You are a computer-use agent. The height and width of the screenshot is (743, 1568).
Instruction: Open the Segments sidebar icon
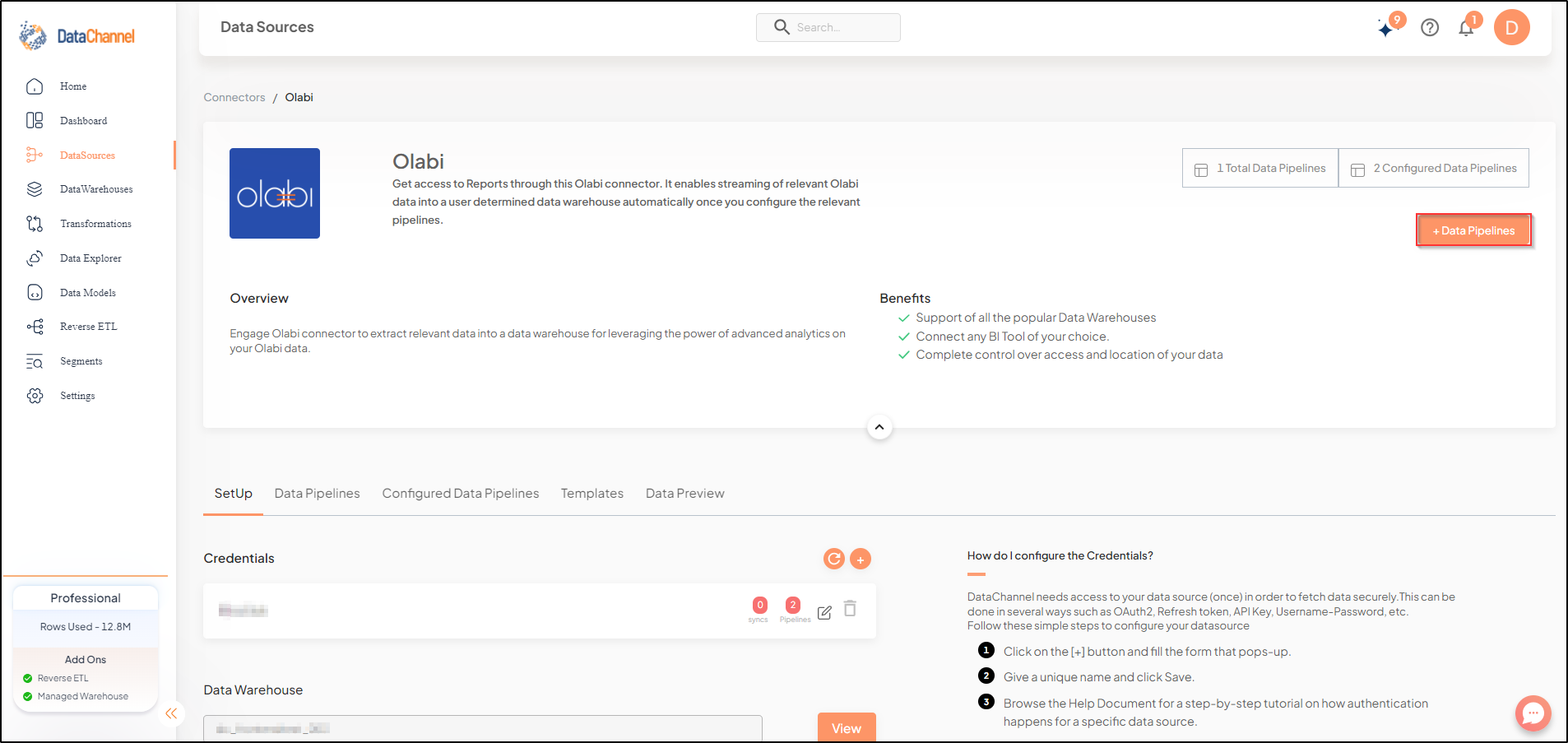[x=35, y=361]
